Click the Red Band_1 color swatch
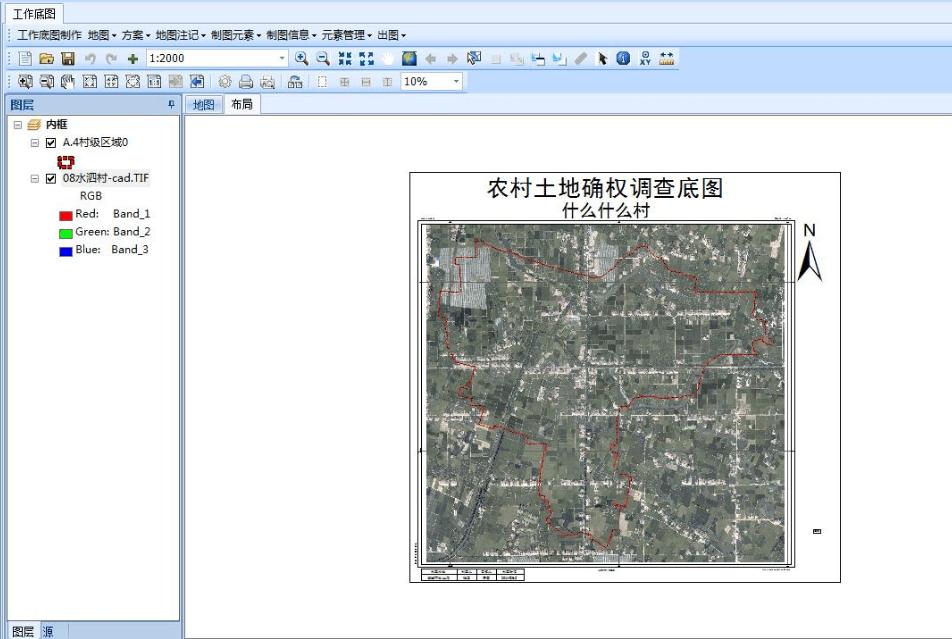This screenshot has width=952, height=639. point(66,214)
